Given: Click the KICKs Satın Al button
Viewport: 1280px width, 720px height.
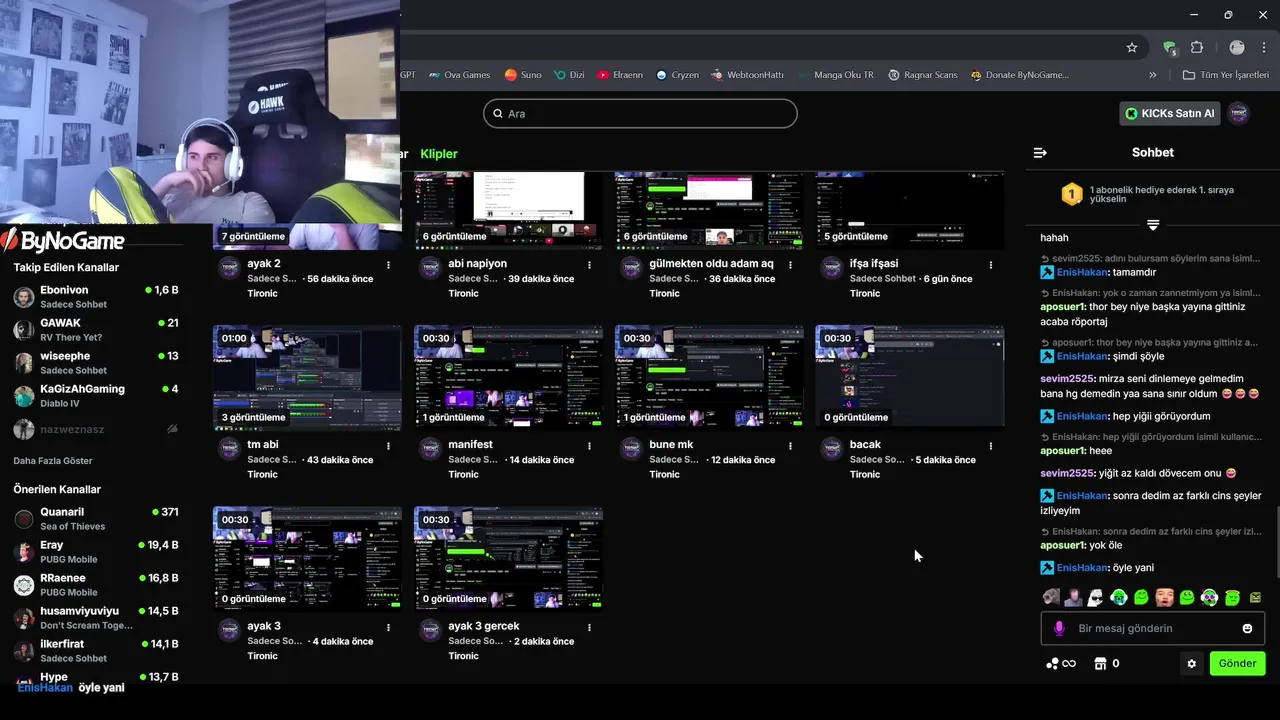Looking at the screenshot, I should pos(1169,113).
